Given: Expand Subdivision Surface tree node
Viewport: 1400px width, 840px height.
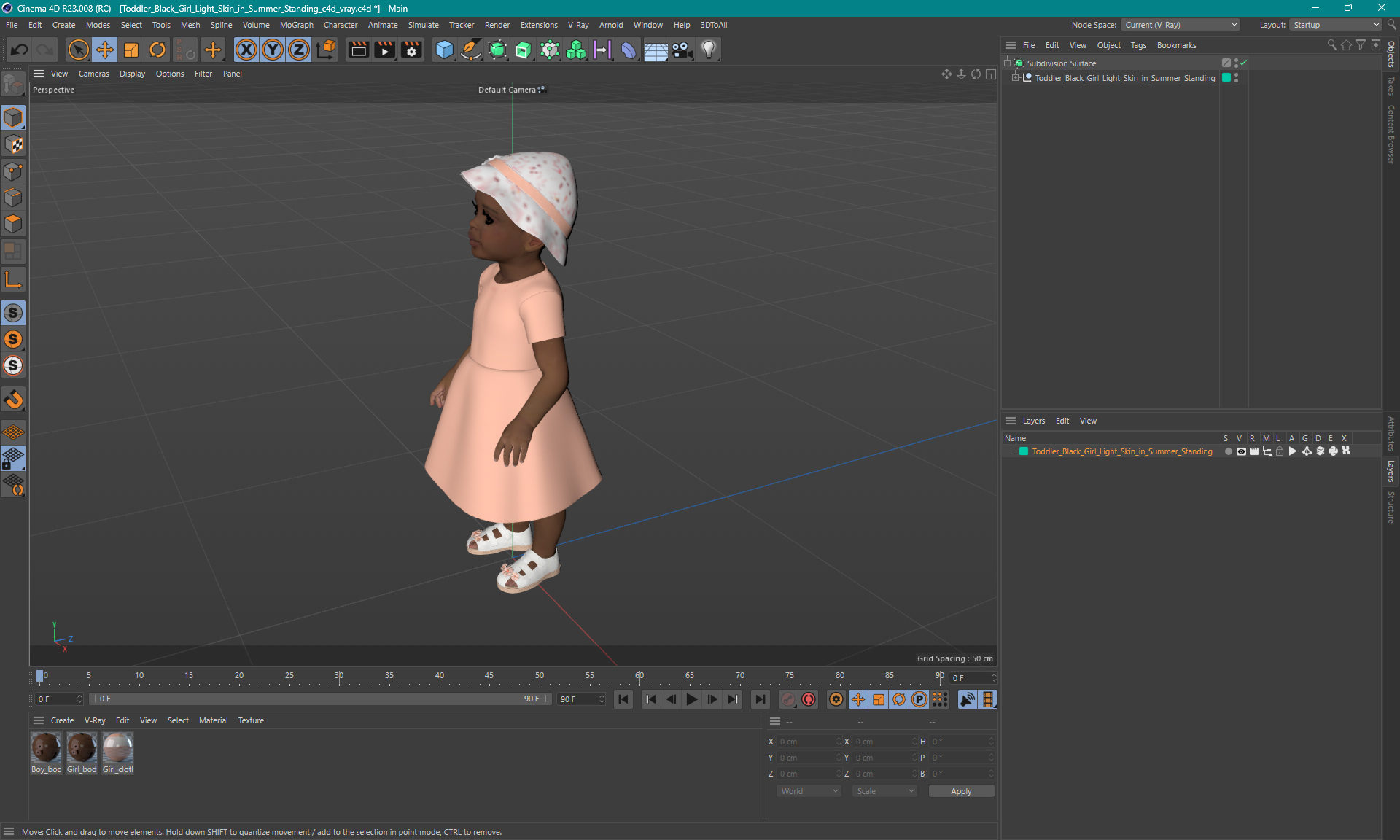Looking at the screenshot, I should (x=1008, y=63).
